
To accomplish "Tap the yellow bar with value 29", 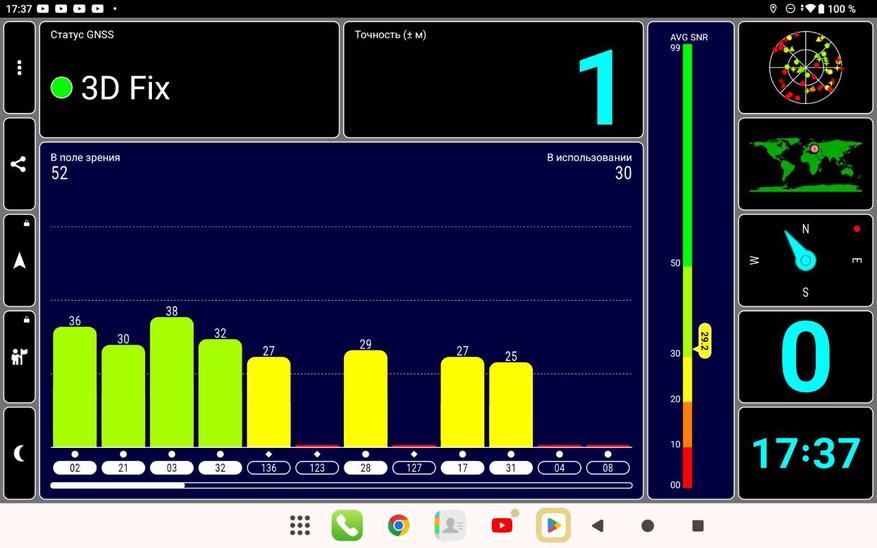I will (x=365, y=399).
